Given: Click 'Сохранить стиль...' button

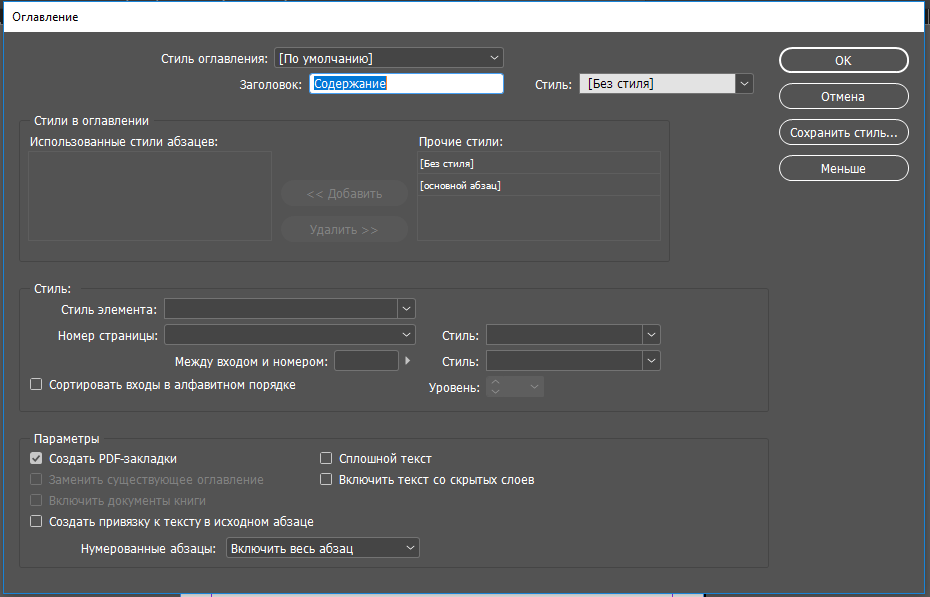Looking at the screenshot, I should [843, 132].
